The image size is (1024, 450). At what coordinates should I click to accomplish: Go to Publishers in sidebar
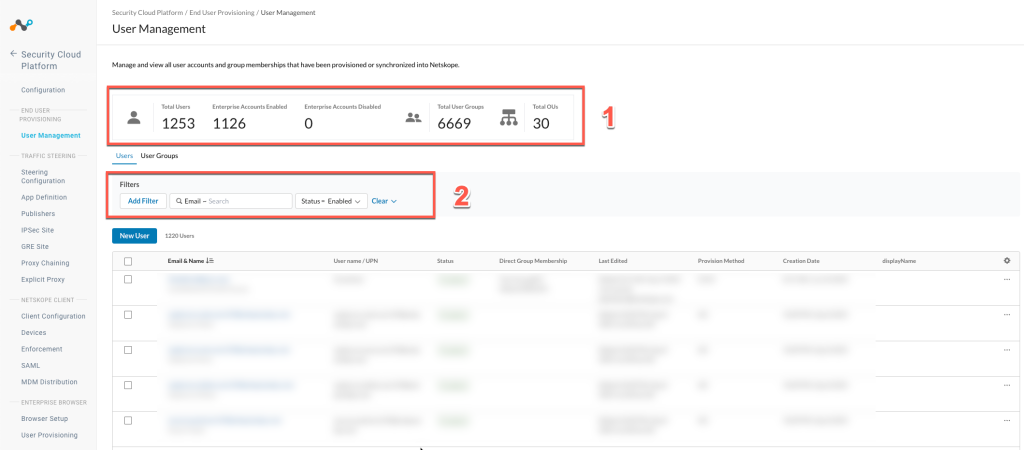(x=38, y=214)
